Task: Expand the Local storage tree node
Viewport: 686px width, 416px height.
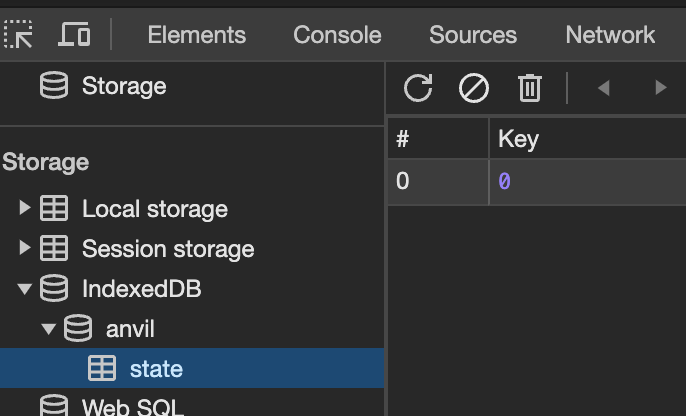Action: coord(25,208)
